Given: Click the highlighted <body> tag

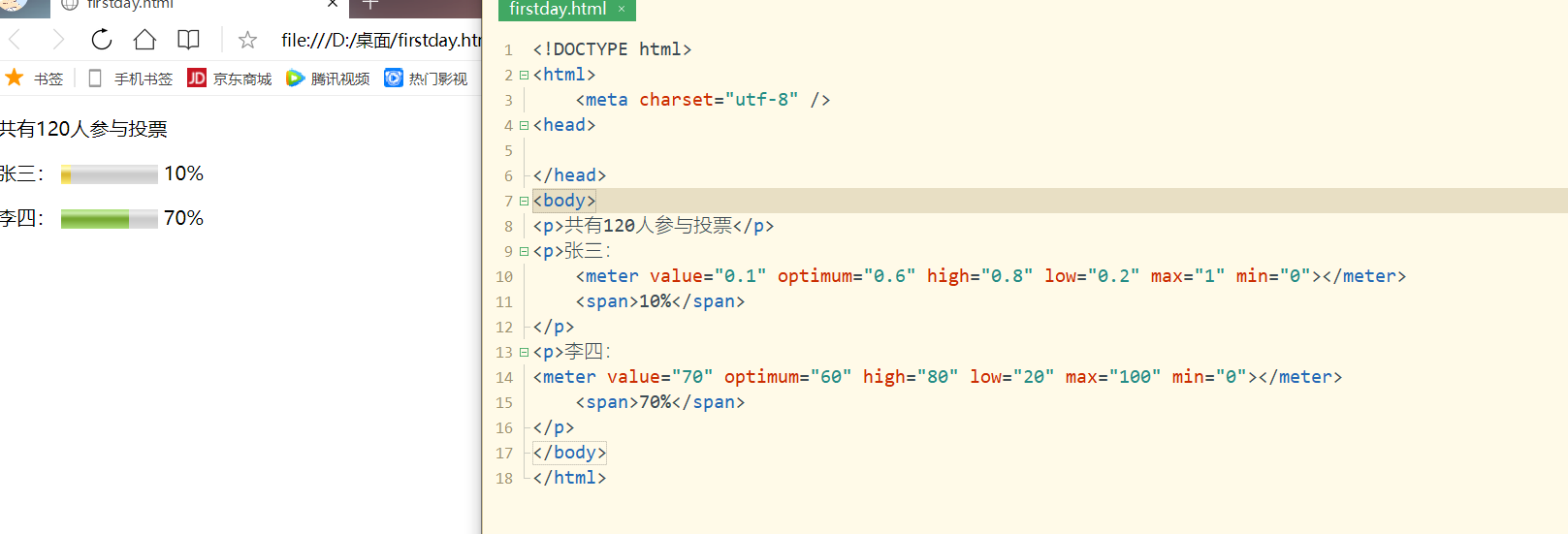Looking at the screenshot, I should point(564,201).
